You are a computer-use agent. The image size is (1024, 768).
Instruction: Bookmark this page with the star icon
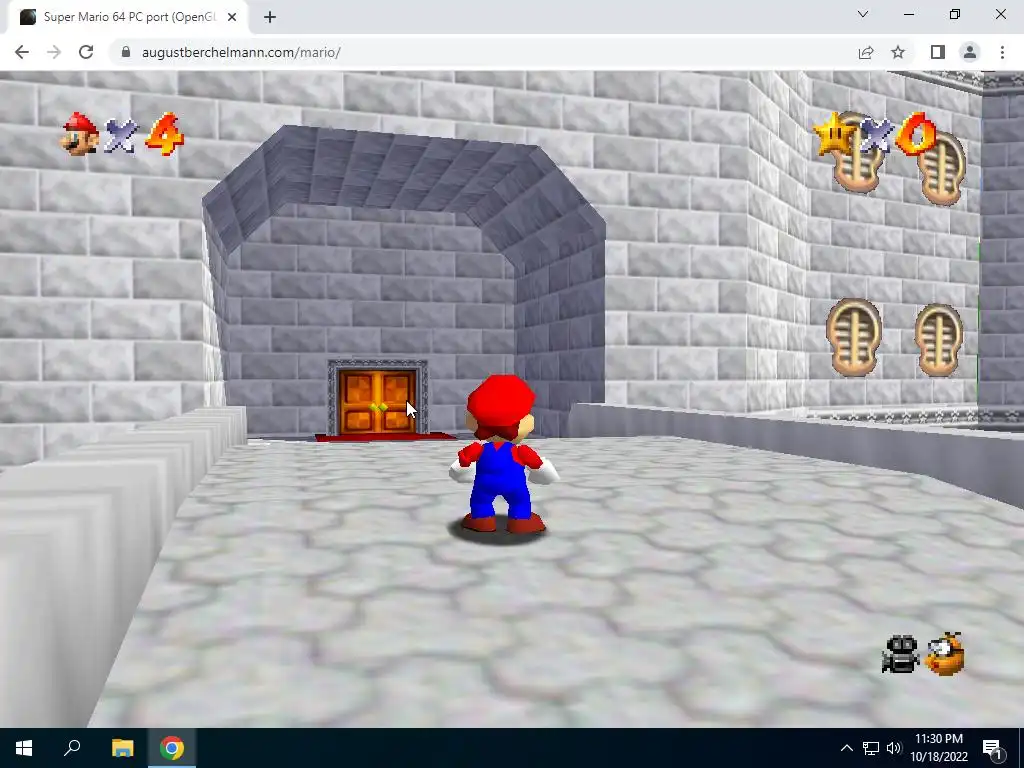coord(898,52)
